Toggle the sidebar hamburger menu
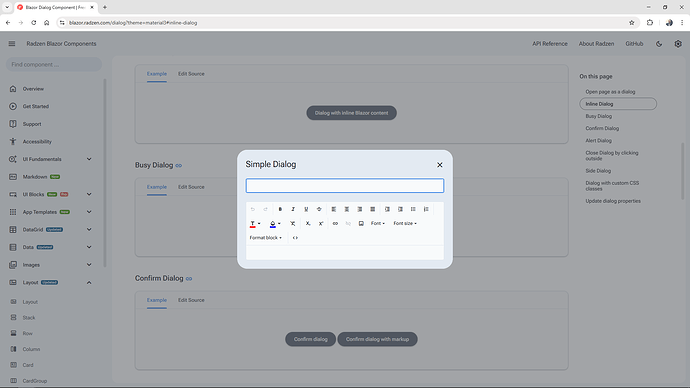The image size is (690, 388). coord(12,44)
